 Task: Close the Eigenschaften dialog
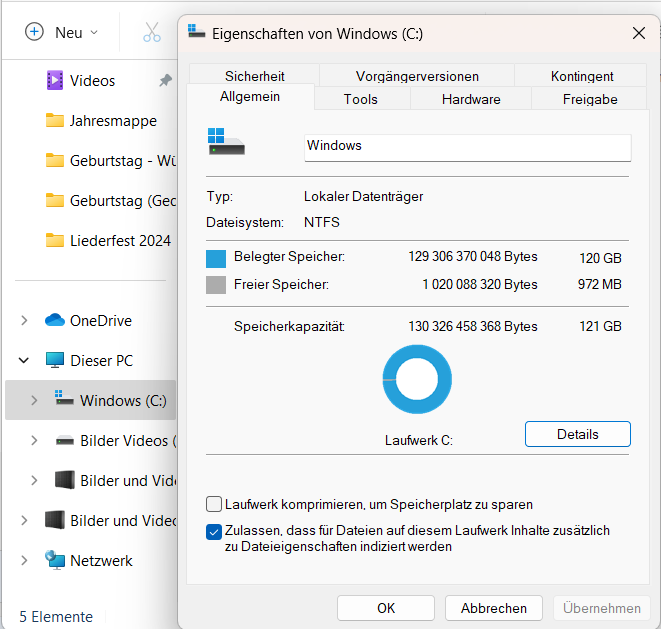[639, 33]
